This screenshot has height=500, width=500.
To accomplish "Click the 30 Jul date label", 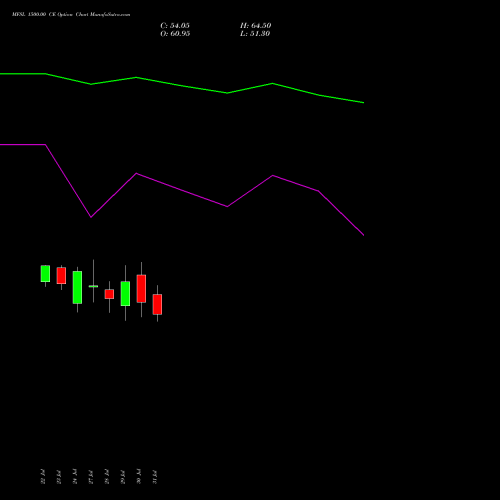I will pos(139,477).
